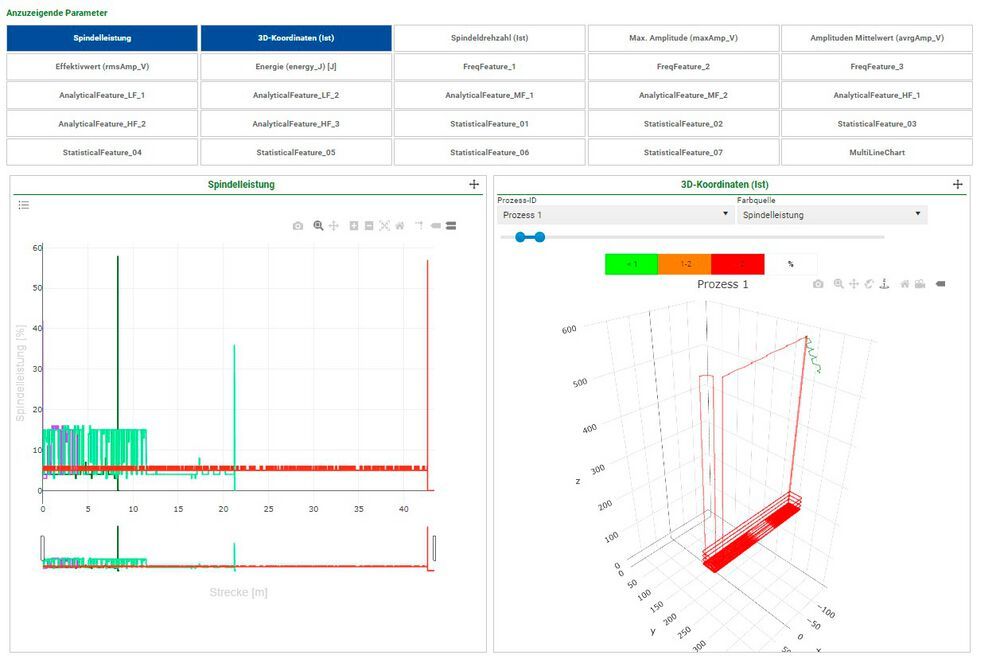The height and width of the screenshot is (667, 1000).
Task: Select orbital rotation mode on the 3D plot
Action: coord(868,283)
